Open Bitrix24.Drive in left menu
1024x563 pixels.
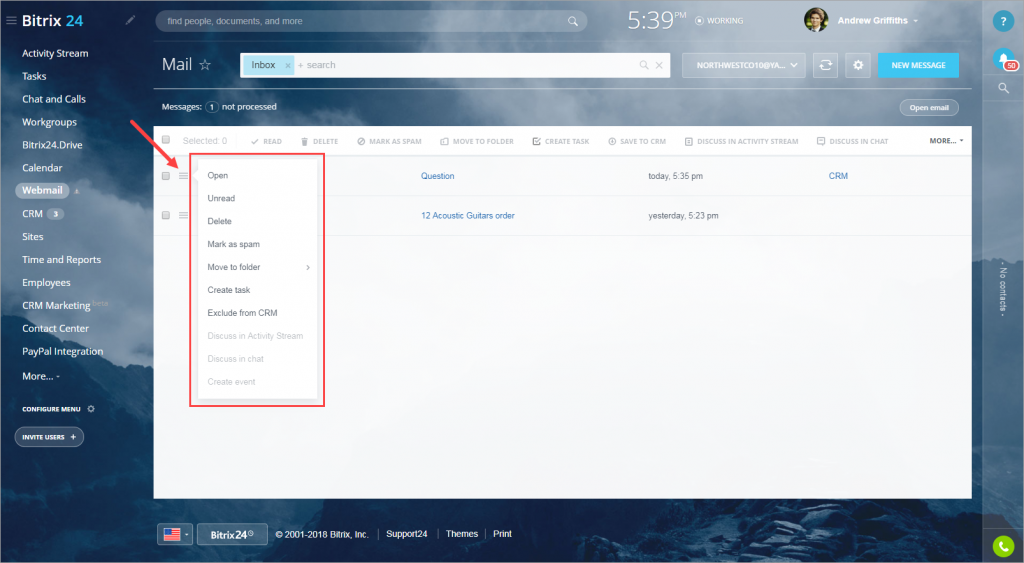(x=52, y=145)
